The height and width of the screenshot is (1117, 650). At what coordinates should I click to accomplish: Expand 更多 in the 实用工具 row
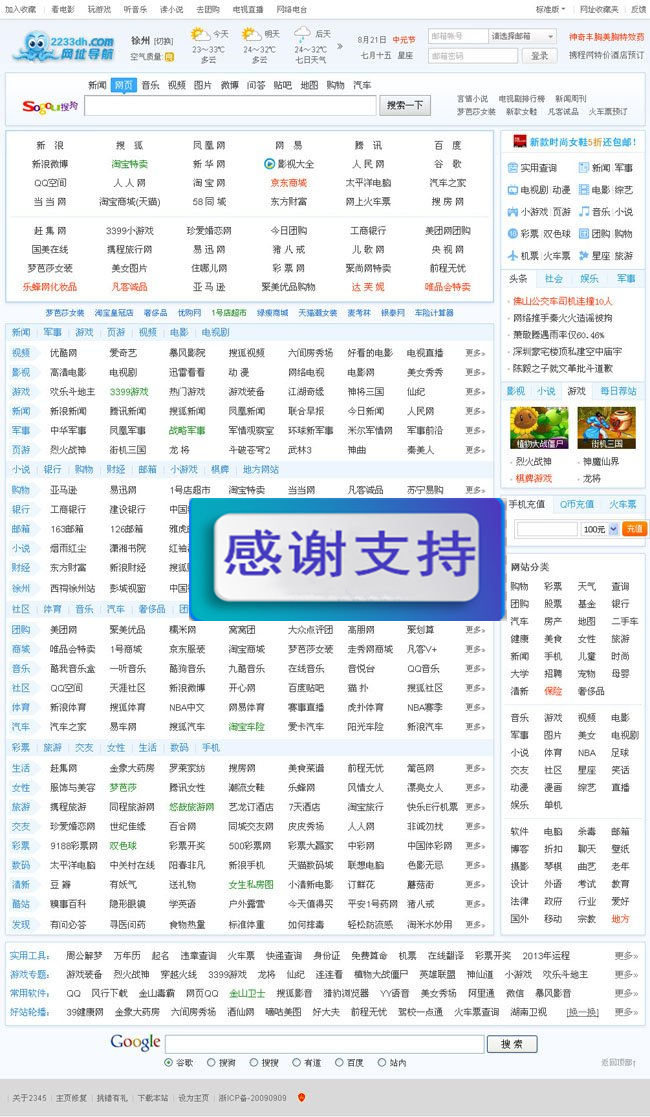click(x=626, y=955)
